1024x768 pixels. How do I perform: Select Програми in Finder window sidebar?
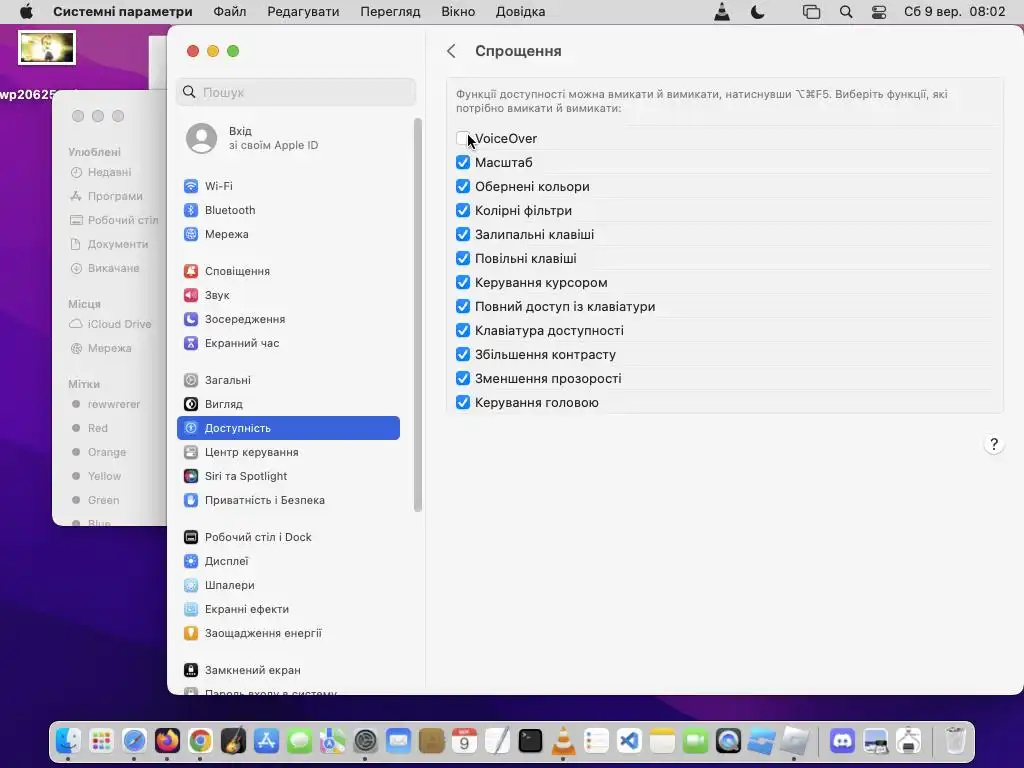click(106, 196)
